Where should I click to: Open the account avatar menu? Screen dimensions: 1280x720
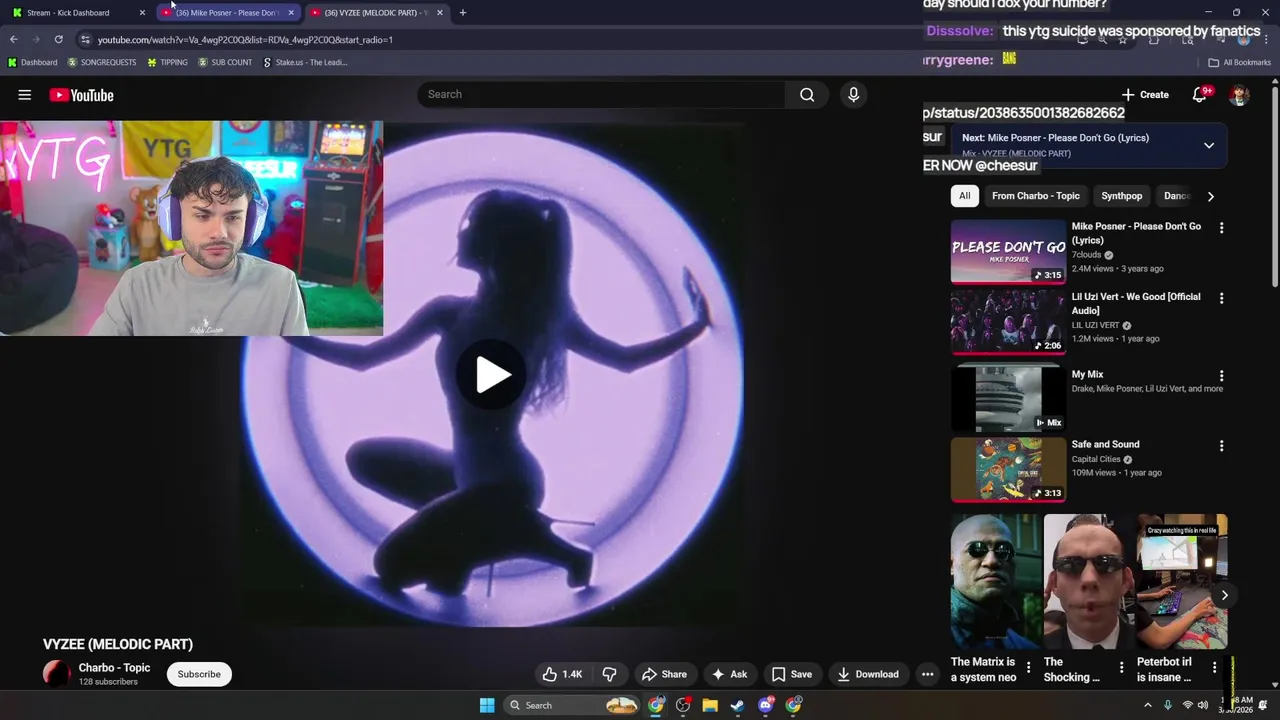tap(1239, 95)
